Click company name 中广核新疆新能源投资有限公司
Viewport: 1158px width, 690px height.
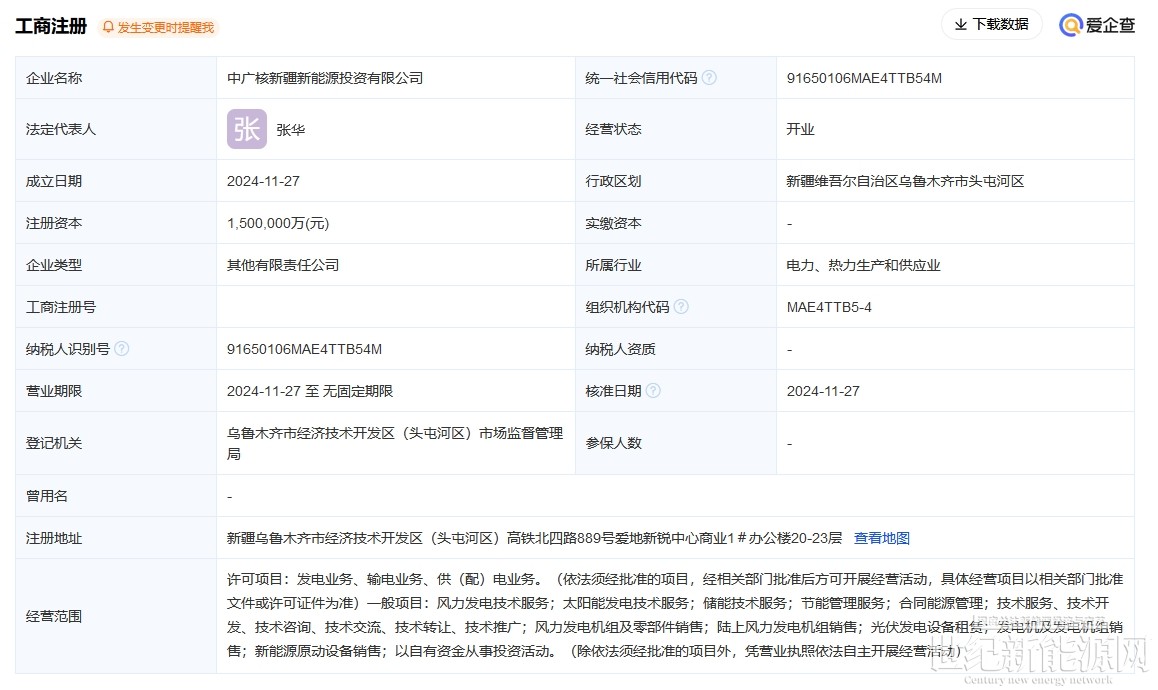(x=325, y=78)
